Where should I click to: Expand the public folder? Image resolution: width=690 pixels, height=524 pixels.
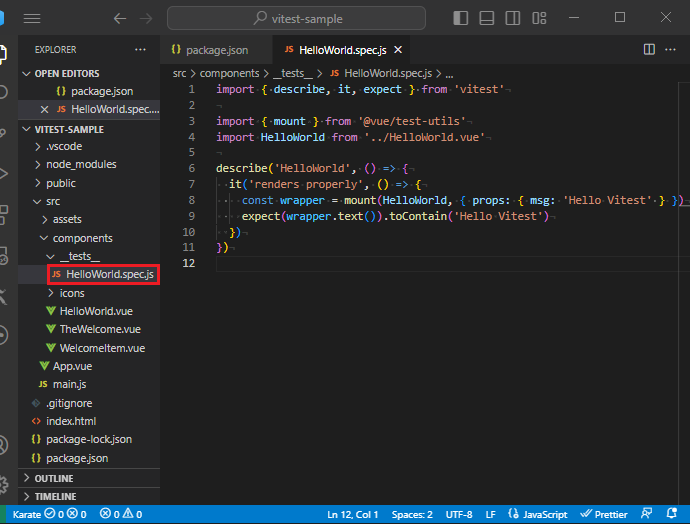point(89,183)
